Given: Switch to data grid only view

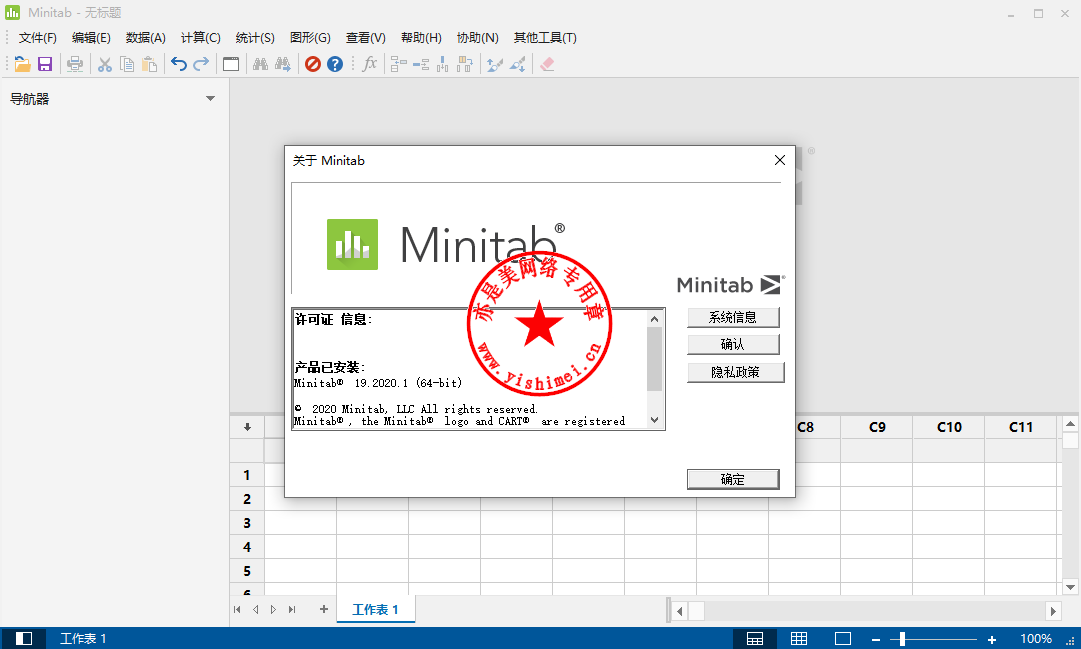Looking at the screenshot, I should click(799, 639).
